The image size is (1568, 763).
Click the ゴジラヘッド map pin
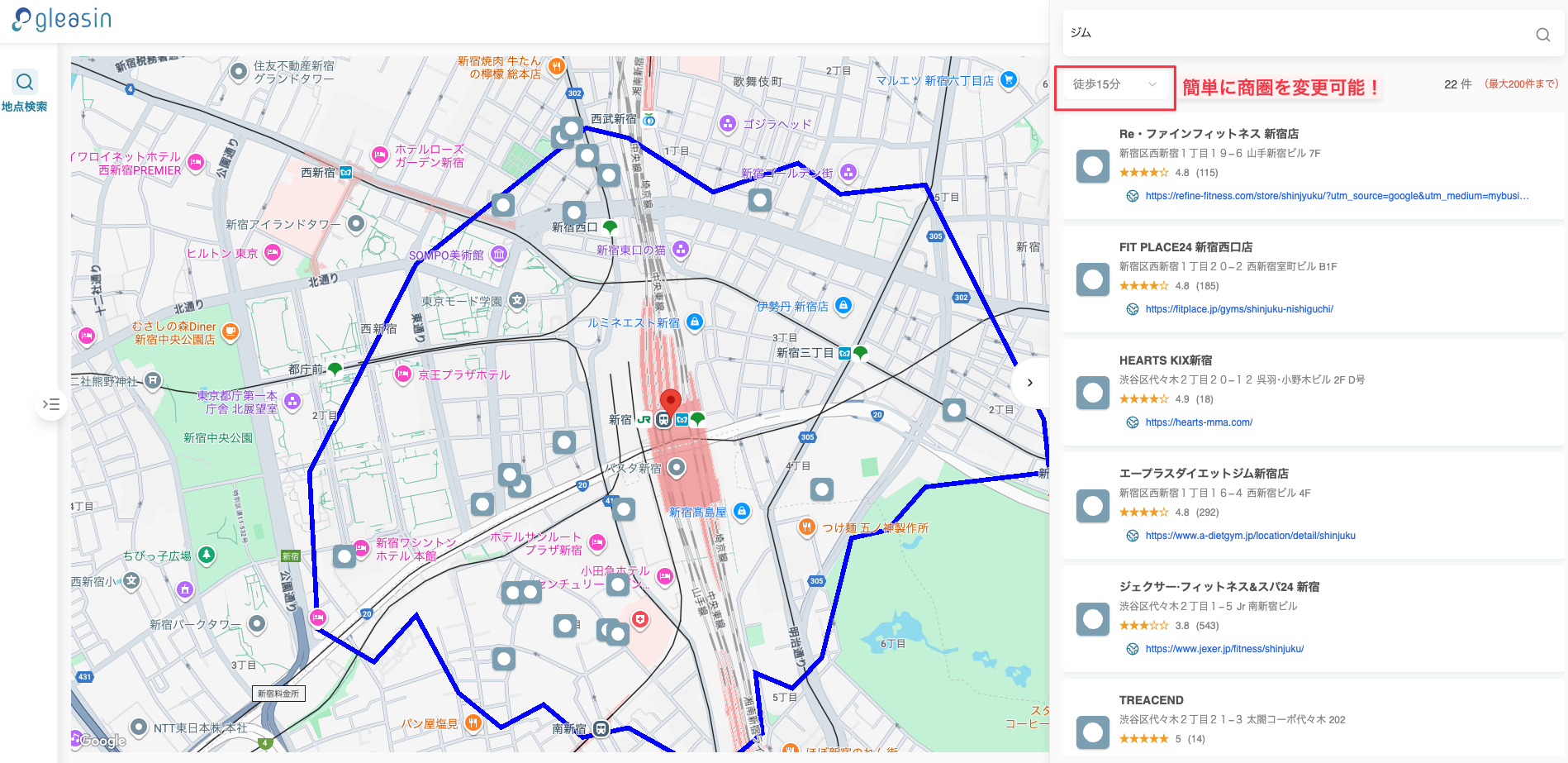tap(728, 124)
